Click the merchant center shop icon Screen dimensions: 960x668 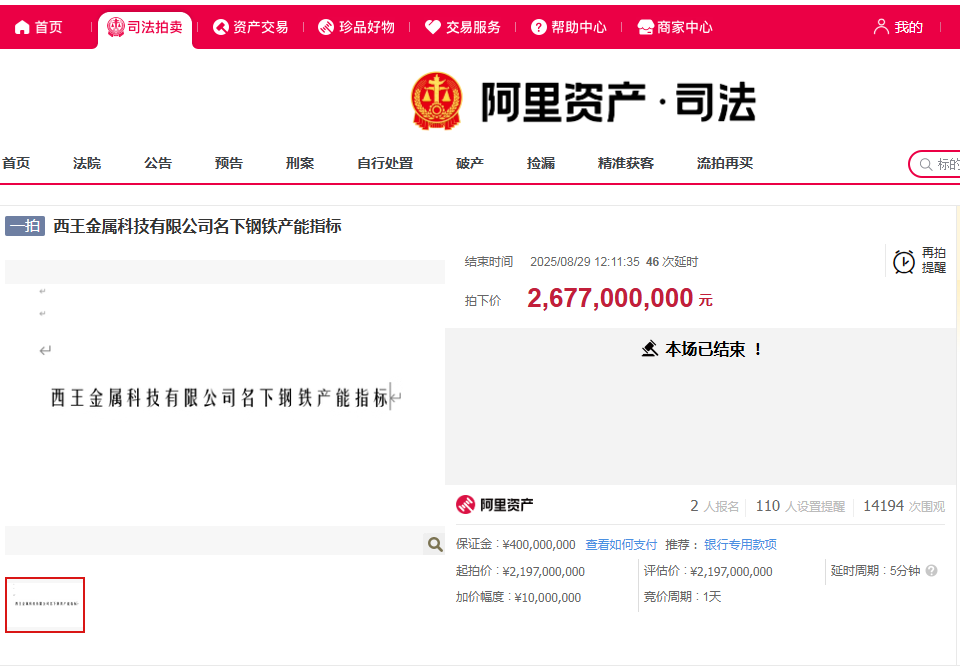pos(645,27)
